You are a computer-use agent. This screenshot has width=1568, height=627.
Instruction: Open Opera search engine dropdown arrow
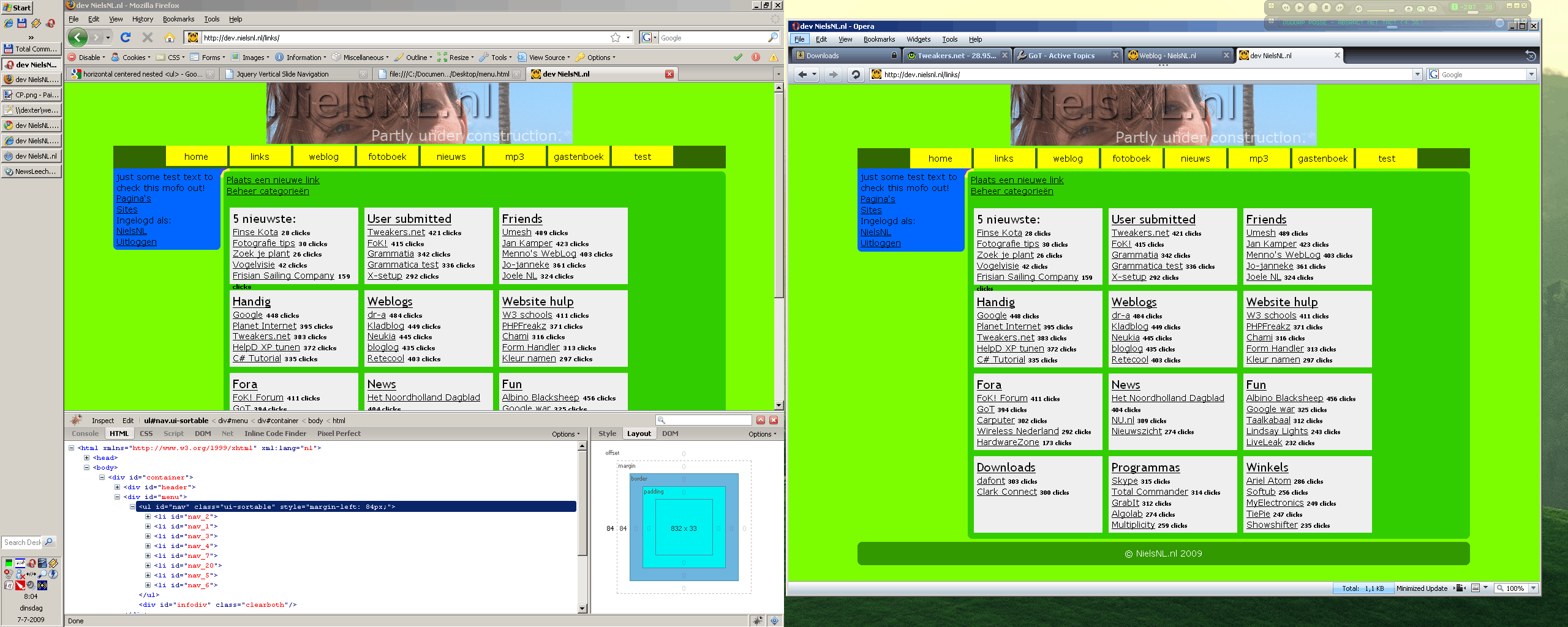tap(1531, 75)
